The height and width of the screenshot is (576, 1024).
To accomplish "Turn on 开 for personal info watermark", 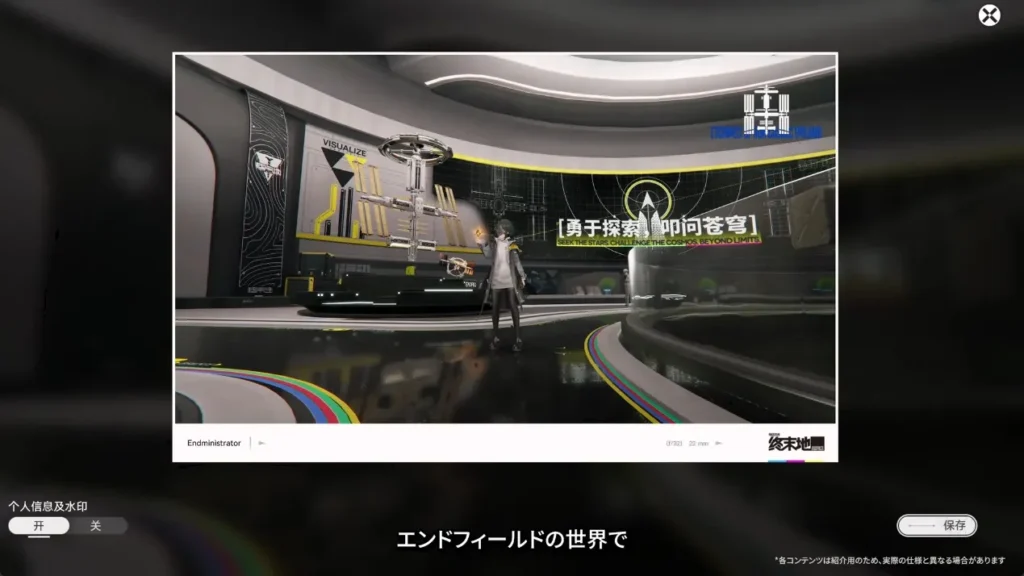I will tap(39, 526).
